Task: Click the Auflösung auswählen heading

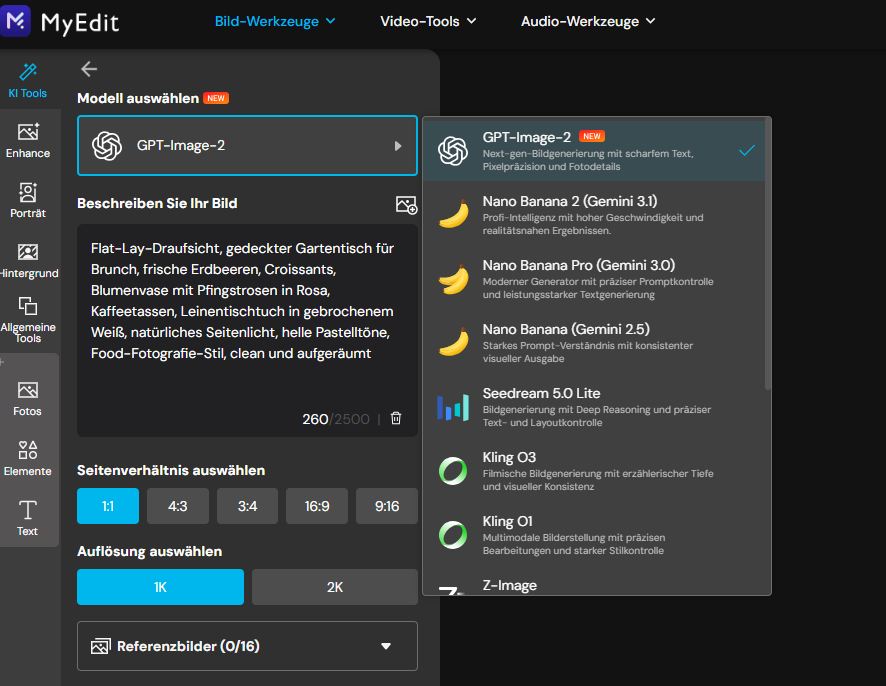Action: [149, 551]
